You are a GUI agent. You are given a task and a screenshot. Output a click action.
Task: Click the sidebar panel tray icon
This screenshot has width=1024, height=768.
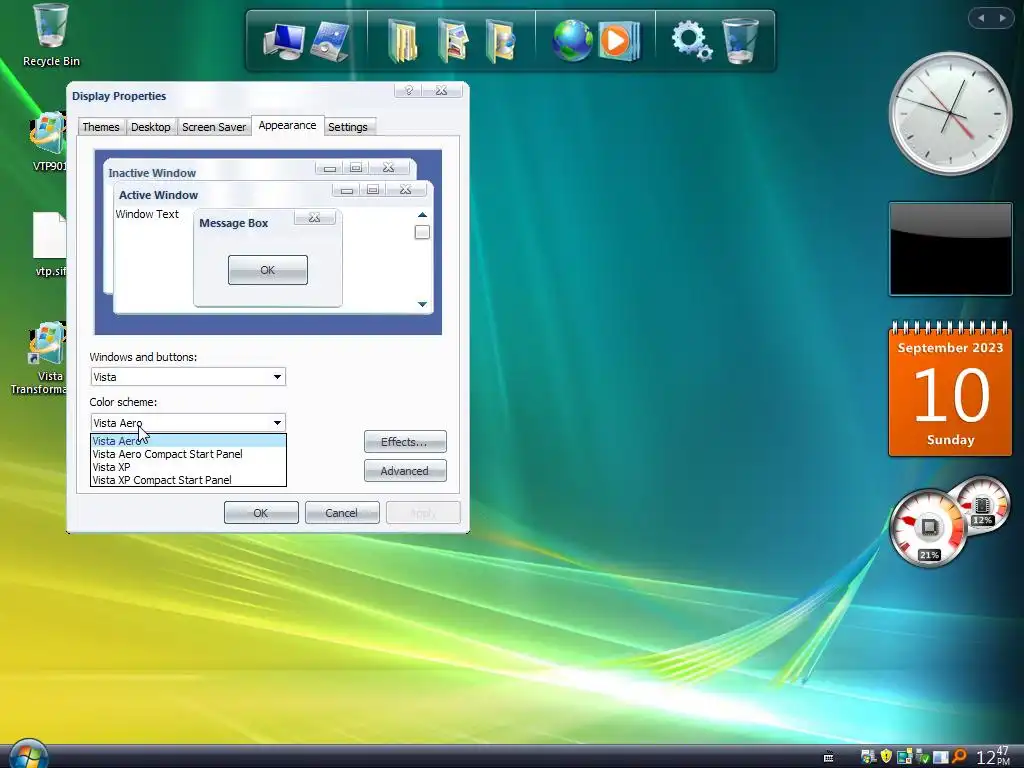click(941, 757)
